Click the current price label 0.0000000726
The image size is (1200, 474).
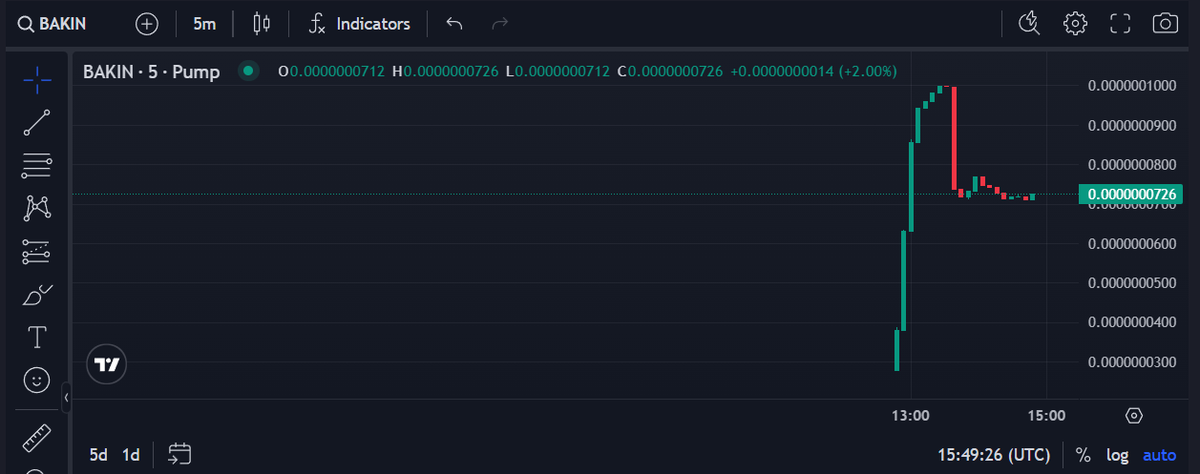(1132, 193)
